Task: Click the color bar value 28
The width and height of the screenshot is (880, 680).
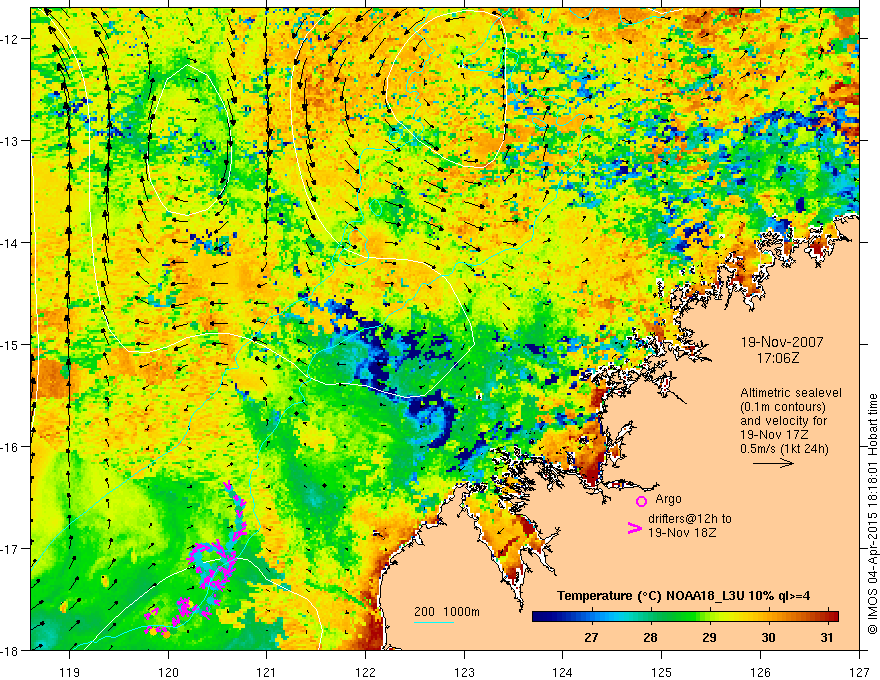Action: tap(650, 637)
